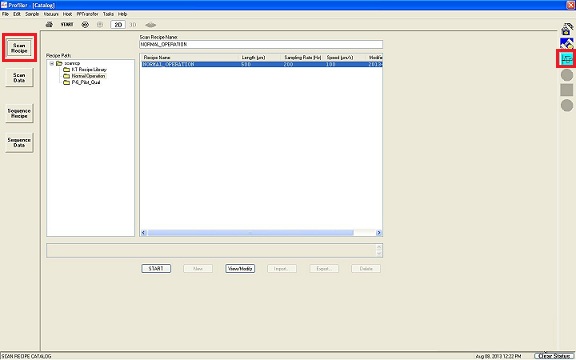Click the grey circle above the grey square
Screen dimensions: 576x360
pyautogui.click(x=567, y=75)
